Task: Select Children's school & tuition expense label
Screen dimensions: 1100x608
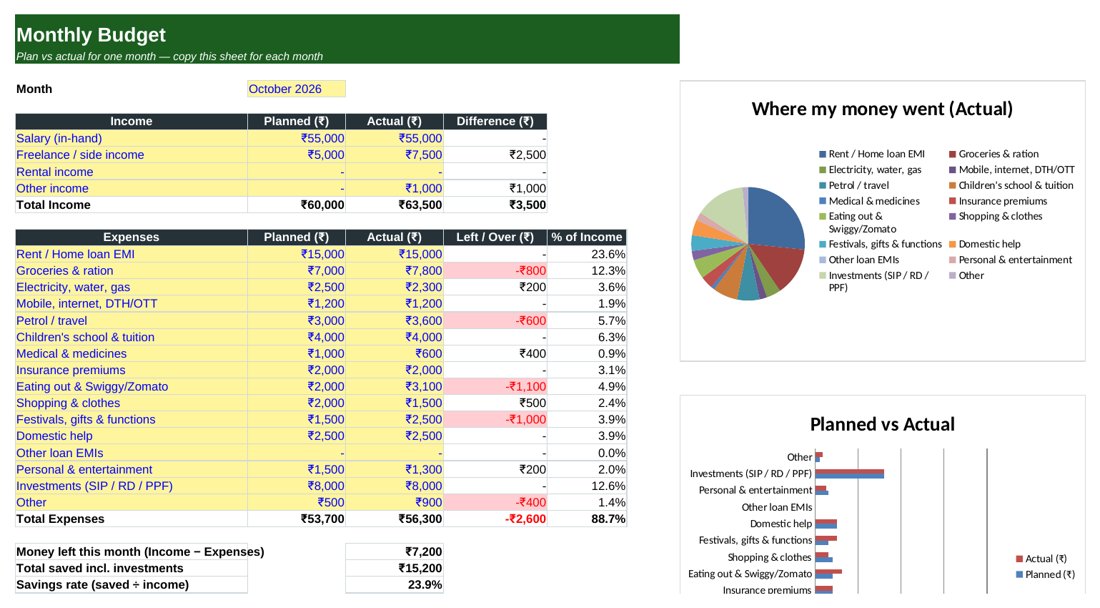Action: (131, 337)
